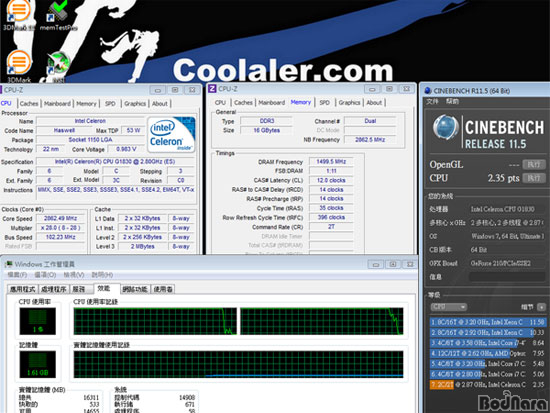Screen dimensions: 550x413
Task: Open the View menu in Task Manager
Action: tap(74, 275)
